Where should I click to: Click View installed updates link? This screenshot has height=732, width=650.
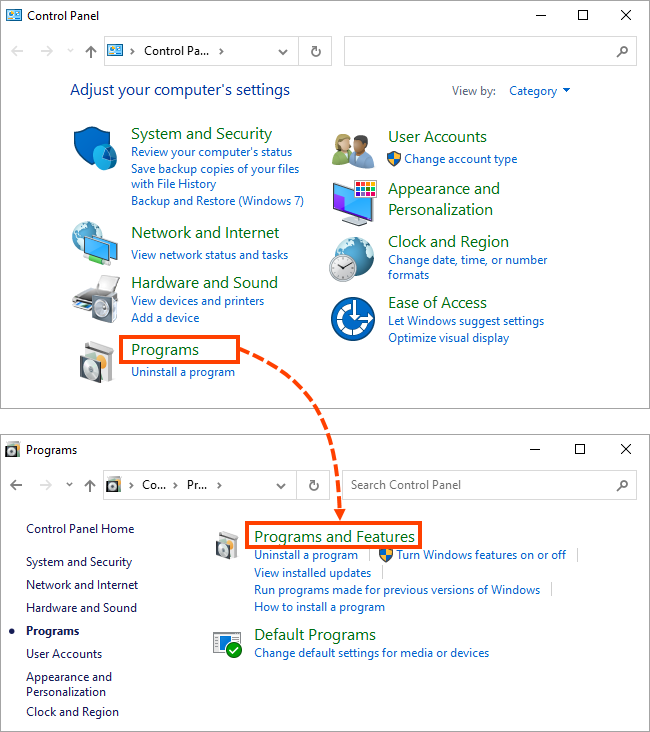(312, 573)
